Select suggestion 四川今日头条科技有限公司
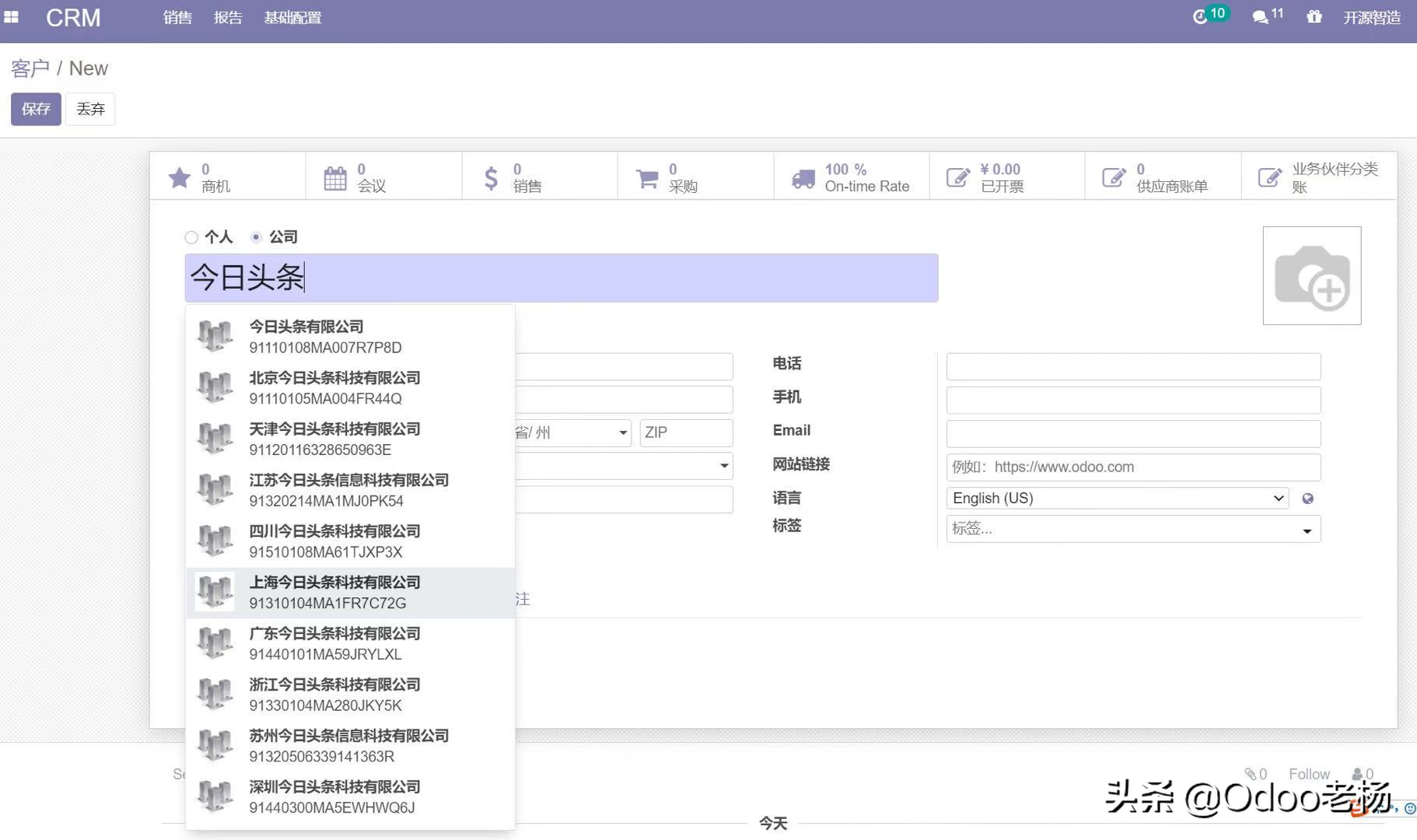Image resolution: width=1417 pixels, height=840 pixels. pyautogui.click(x=350, y=541)
